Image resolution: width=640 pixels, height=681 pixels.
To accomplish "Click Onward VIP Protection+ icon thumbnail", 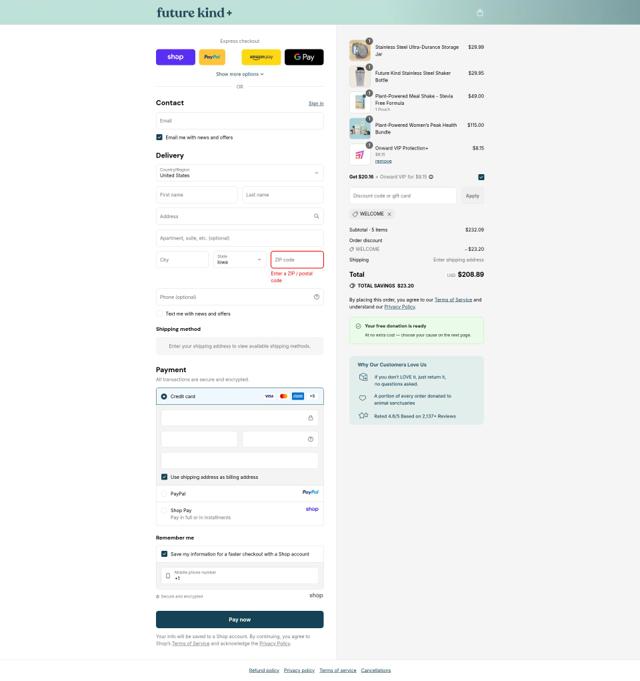I will click(x=360, y=155).
